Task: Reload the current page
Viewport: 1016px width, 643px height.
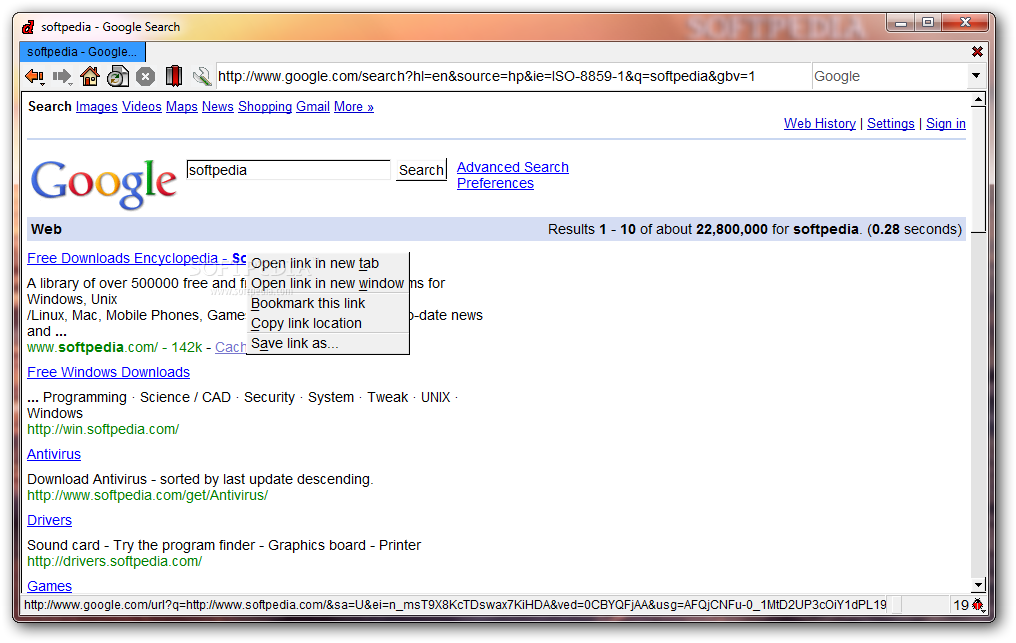Action: click(x=118, y=76)
